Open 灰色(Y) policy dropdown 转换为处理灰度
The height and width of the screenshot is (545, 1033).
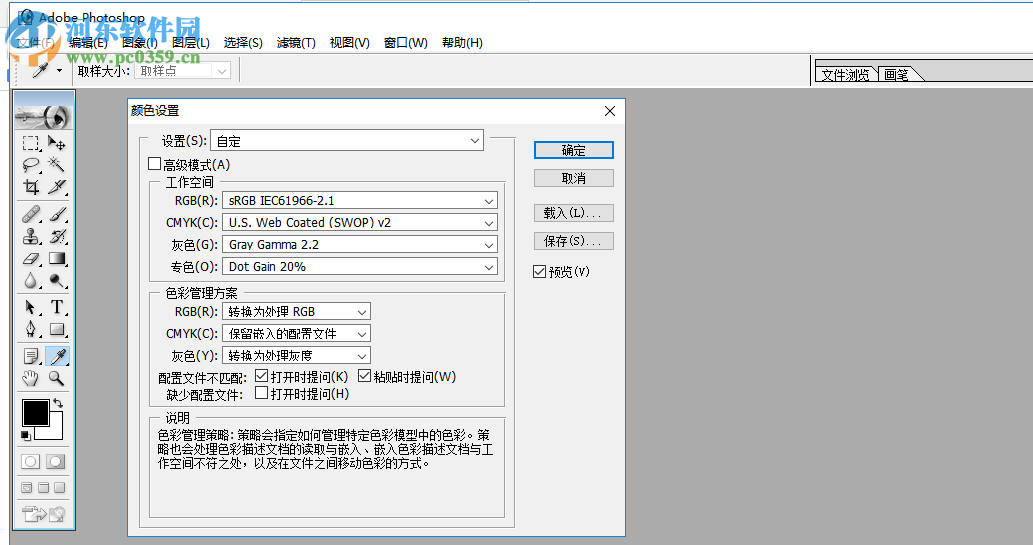296,355
